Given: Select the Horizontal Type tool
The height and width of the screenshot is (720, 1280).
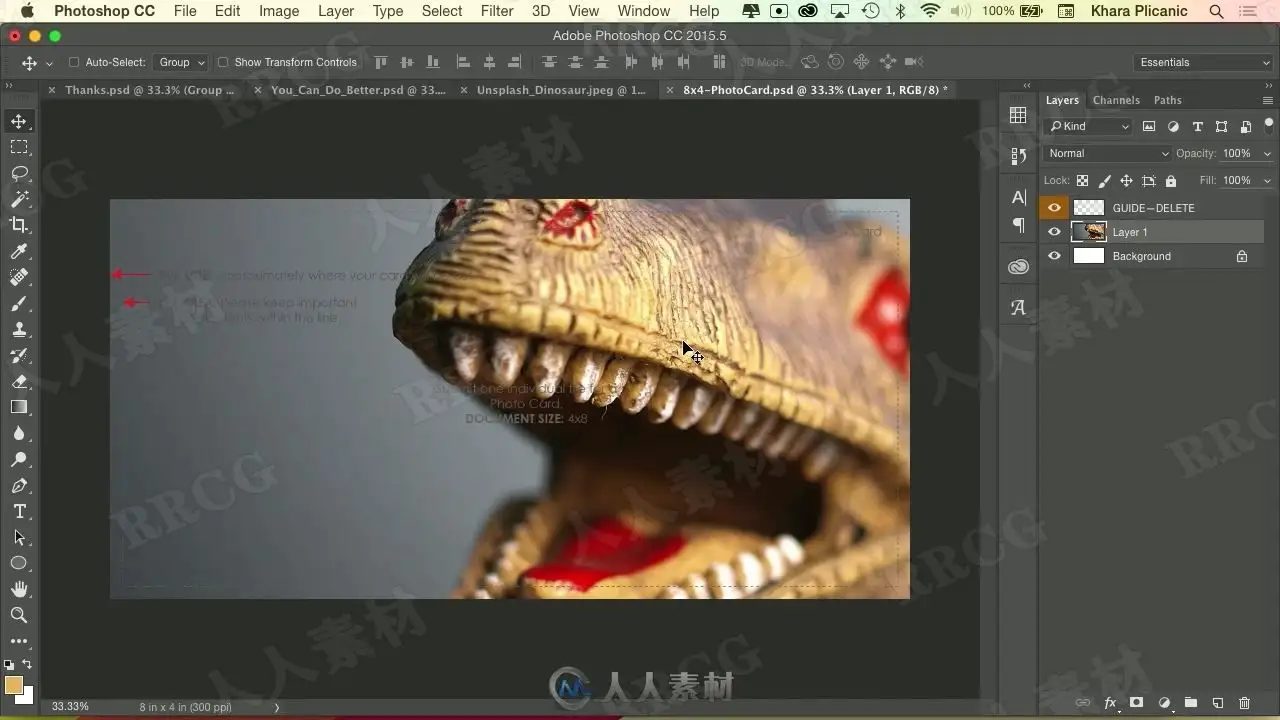Looking at the screenshot, I should (19, 511).
